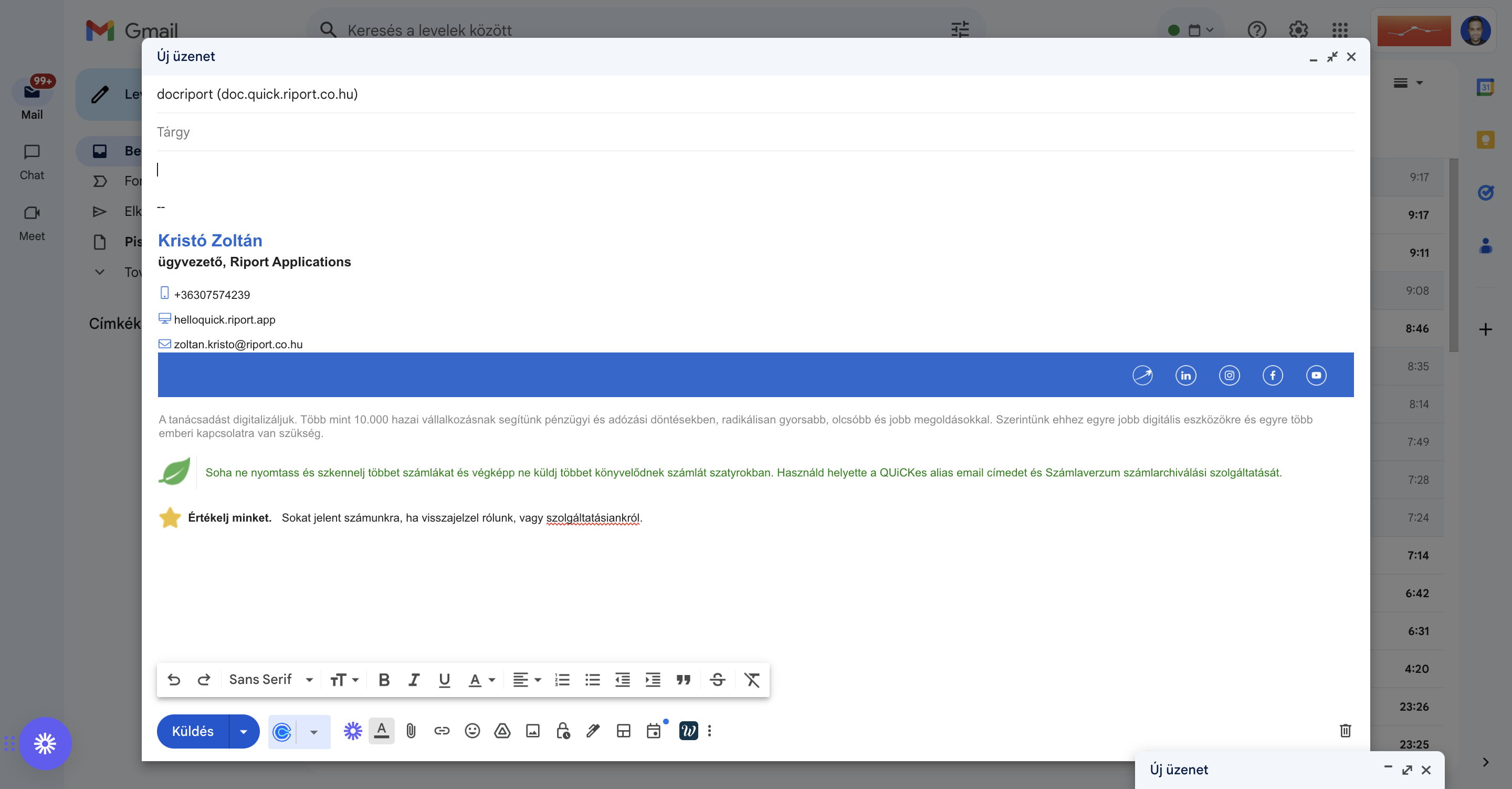Click the strikethrough formatting icon
This screenshot has width=1512, height=789.
(717, 680)
